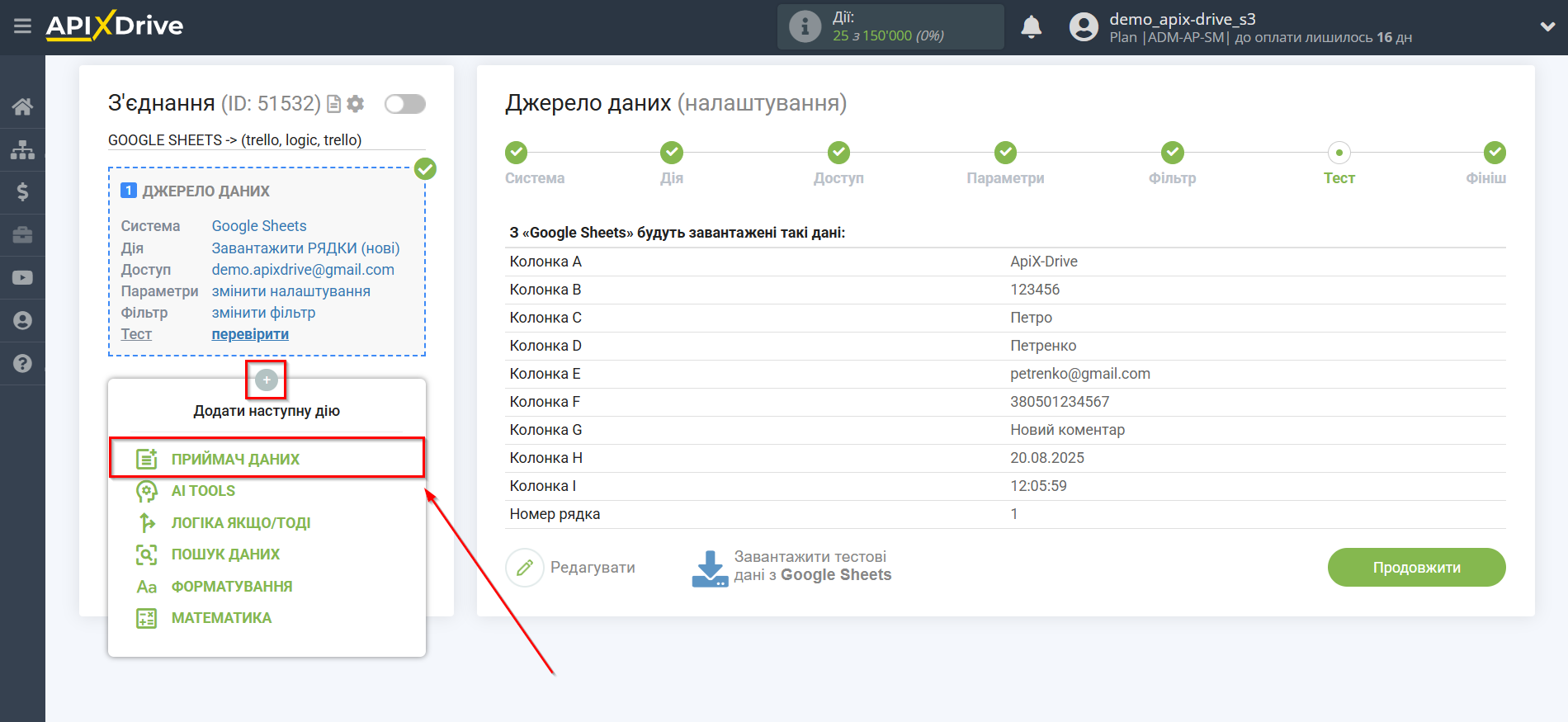Image resolution: width=1568 pixels, height=722 pixels.
Task: Go to the Система step
Action: point(517,153)
